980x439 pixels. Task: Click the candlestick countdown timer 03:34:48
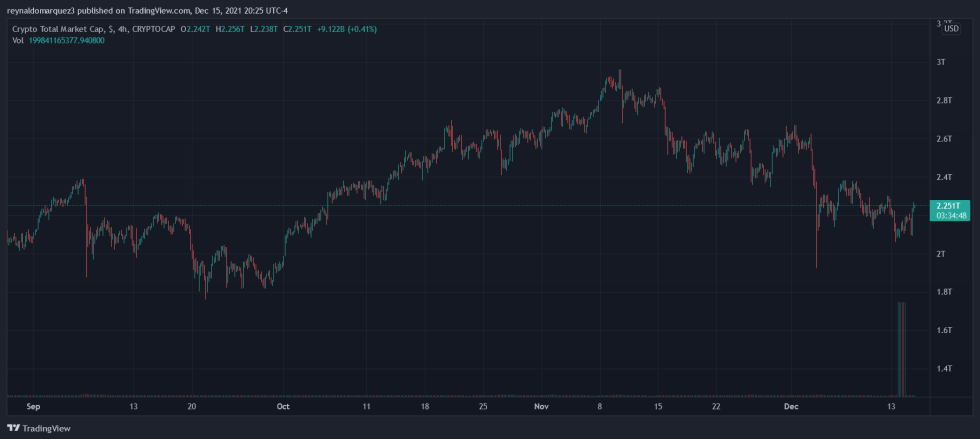[x=946, y=215]
